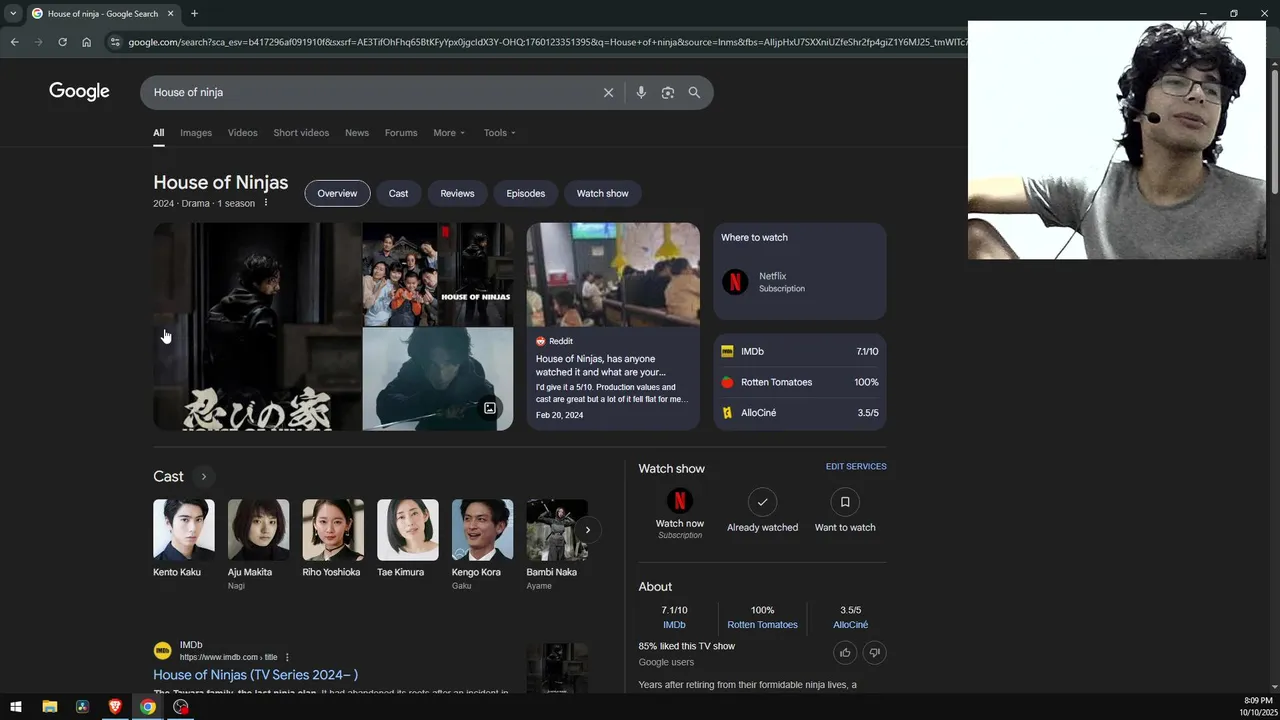The width and height of the screenshot is (1280, 720).
Task: Click Rotten Tomatoes link under About
Action: tap(762, 625)
